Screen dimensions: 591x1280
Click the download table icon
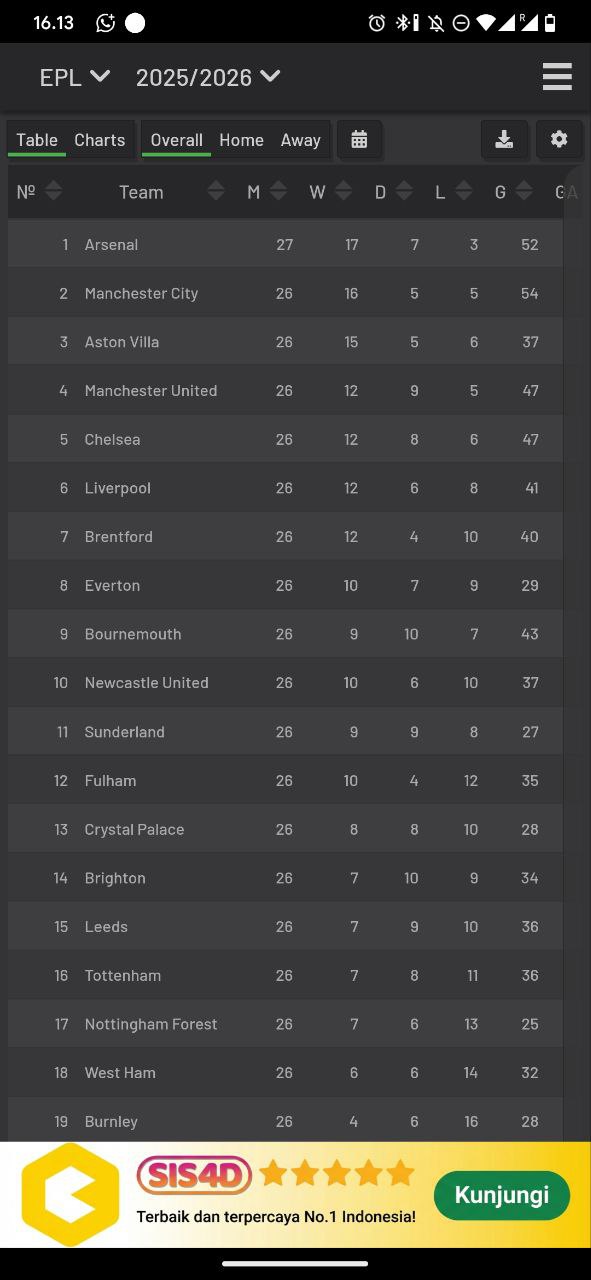coord(505,140)
